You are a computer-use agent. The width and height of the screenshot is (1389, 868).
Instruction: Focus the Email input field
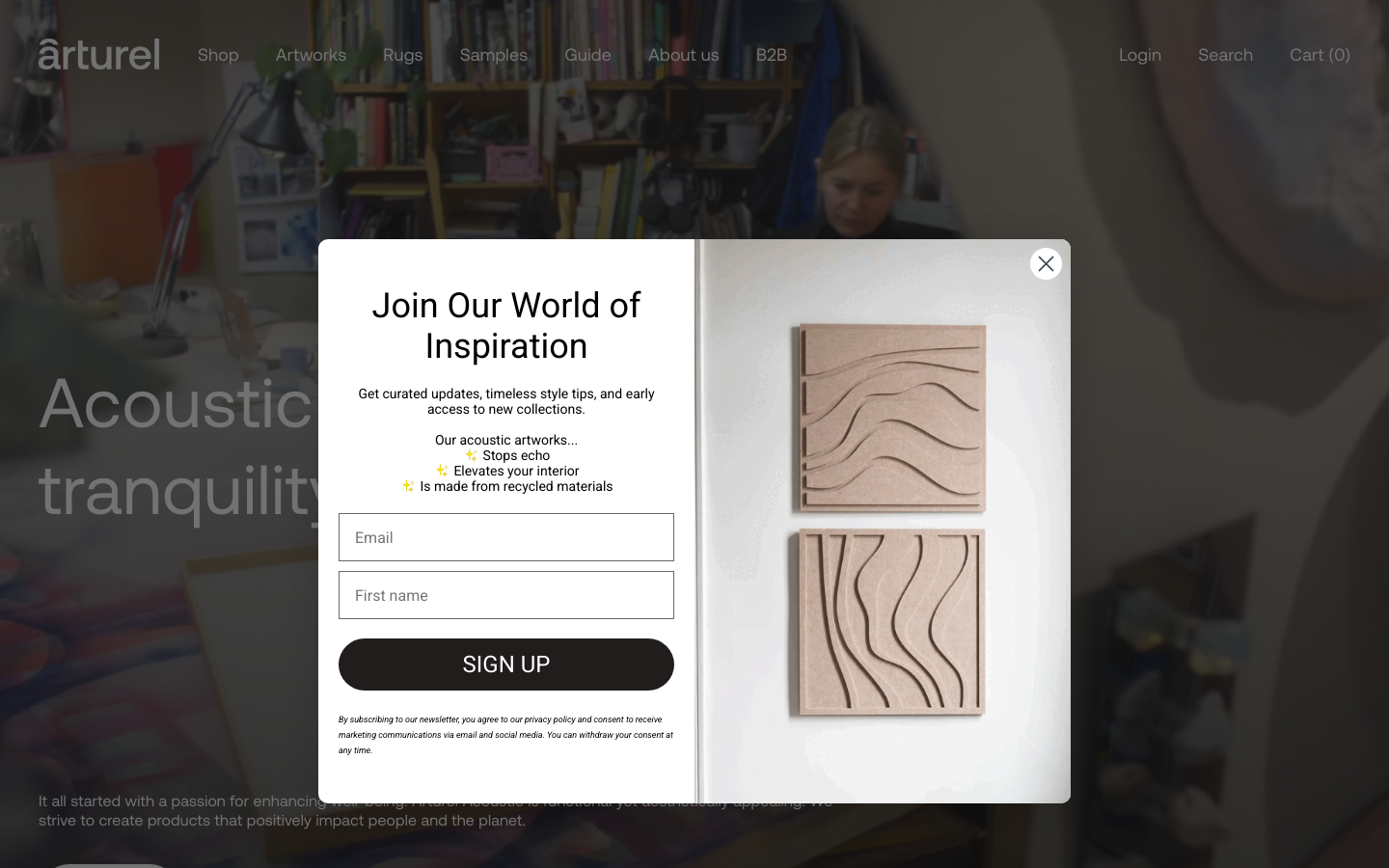point(506,537)
